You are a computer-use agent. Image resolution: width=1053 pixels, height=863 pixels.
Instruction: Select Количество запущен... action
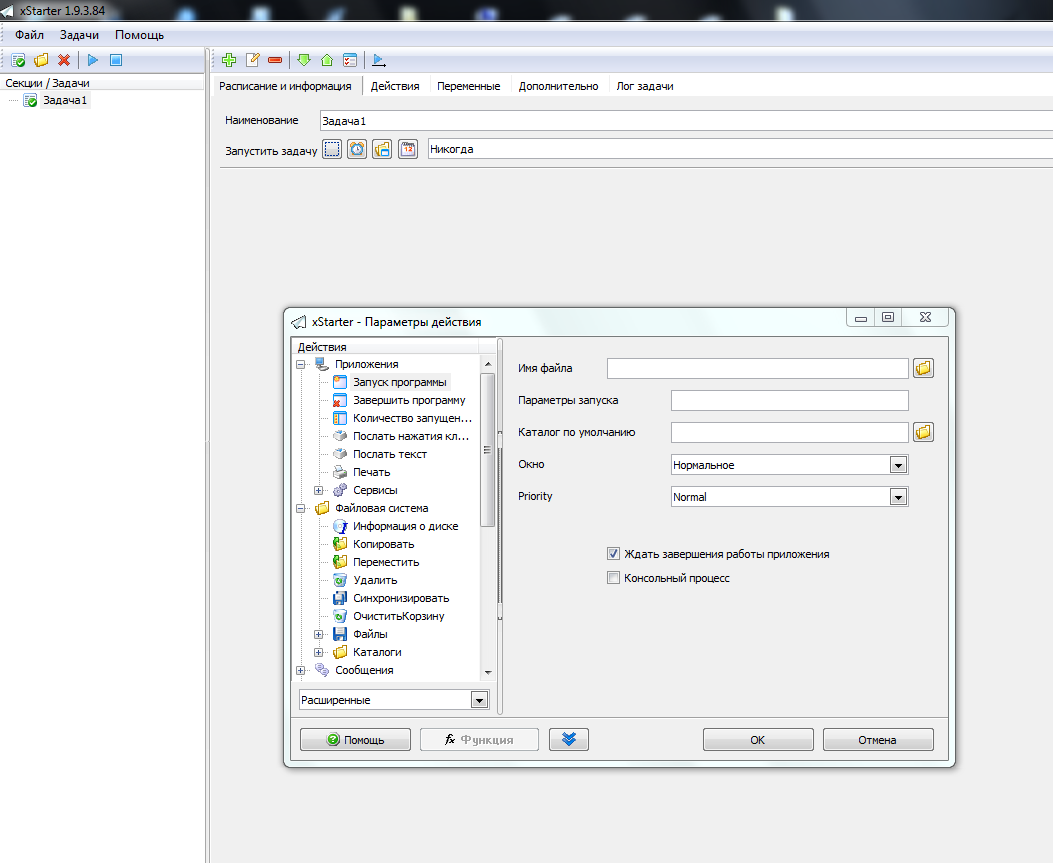(412, 418)
